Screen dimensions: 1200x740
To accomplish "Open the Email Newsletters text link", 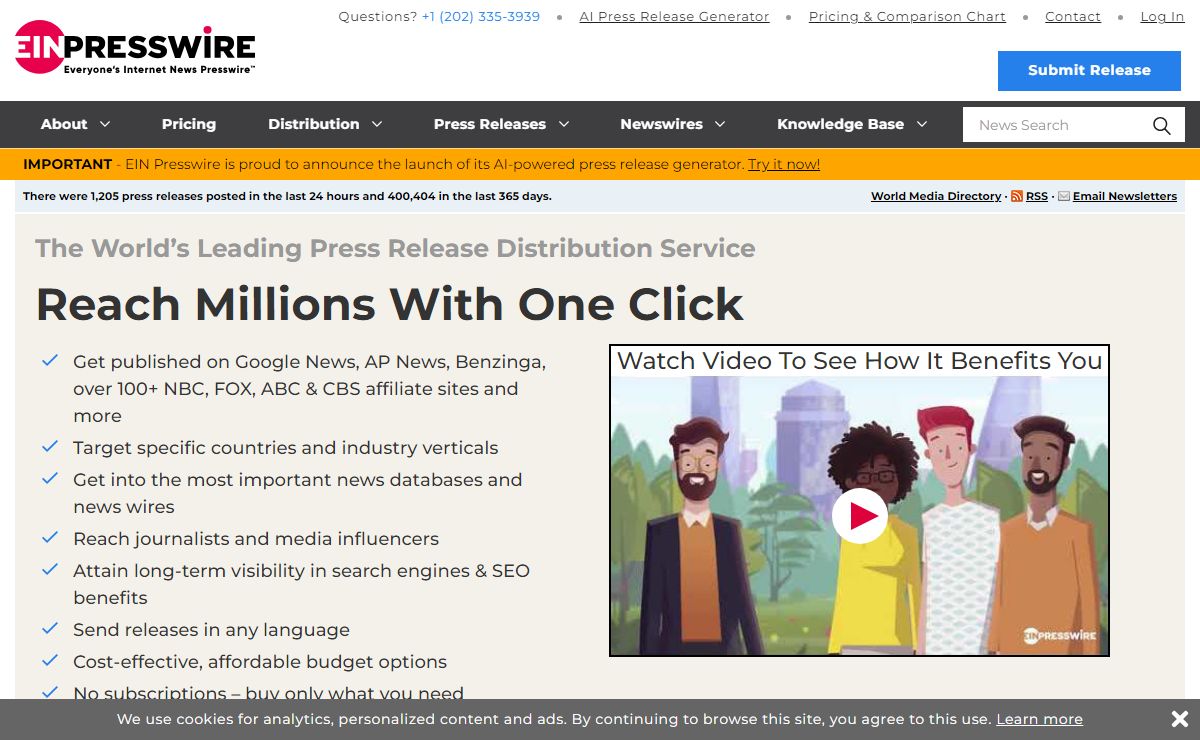I will click(1125, 196).
